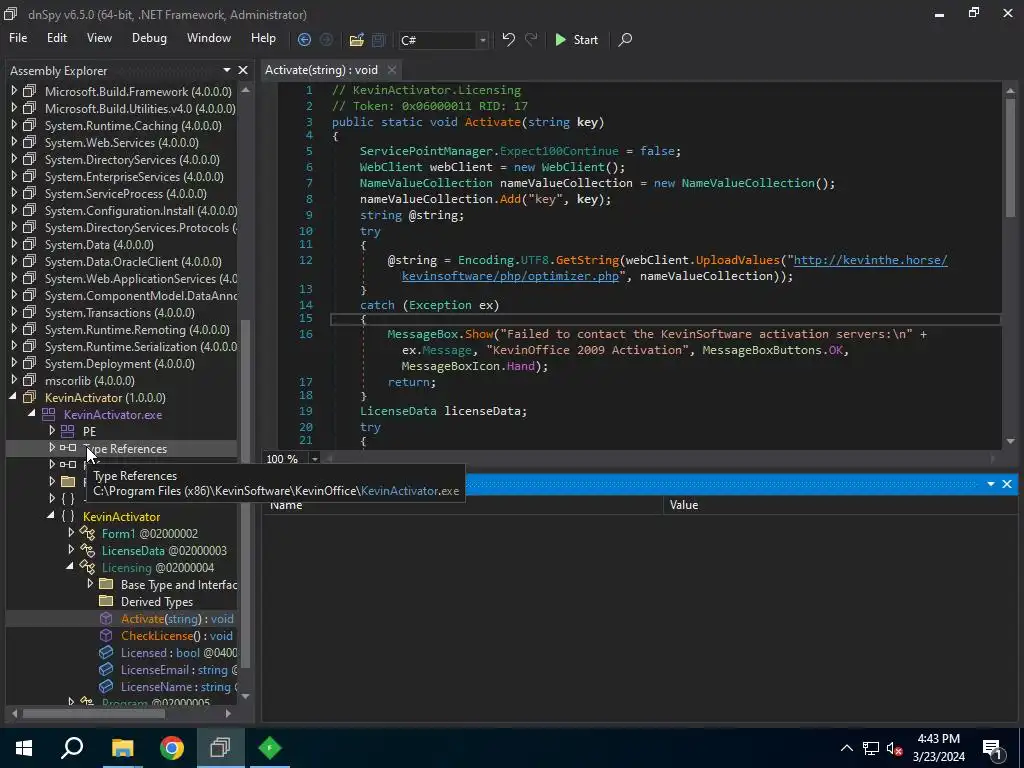Expand the LicenseData class node
Image resolution: width=1024 pixels, height=768 pixels.
coord(71,549)
